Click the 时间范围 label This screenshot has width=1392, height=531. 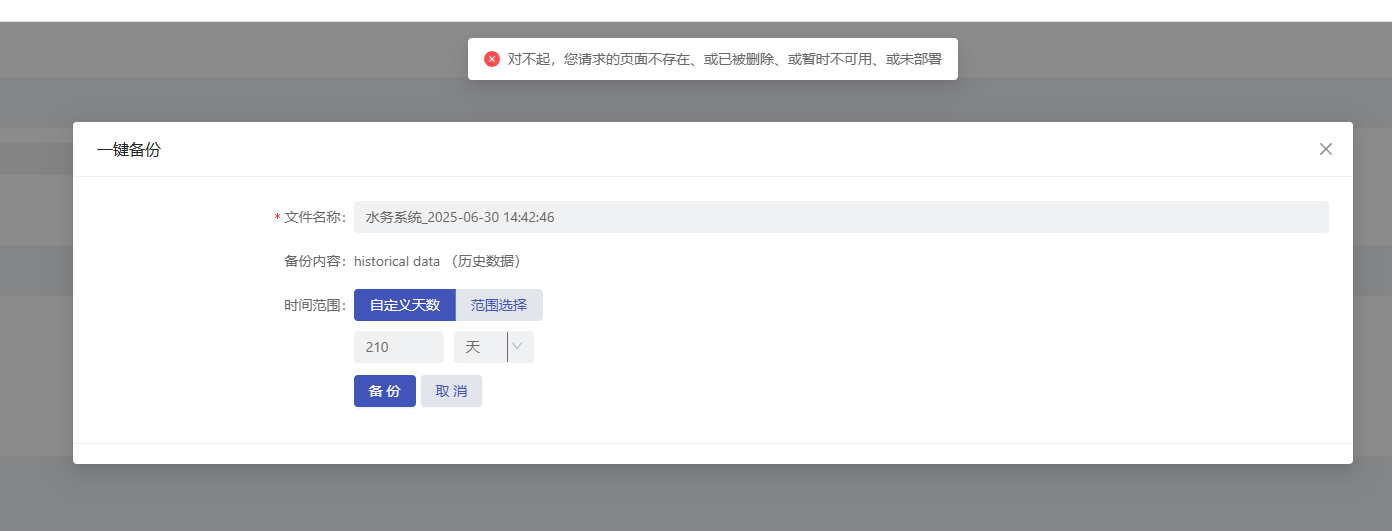315,305
